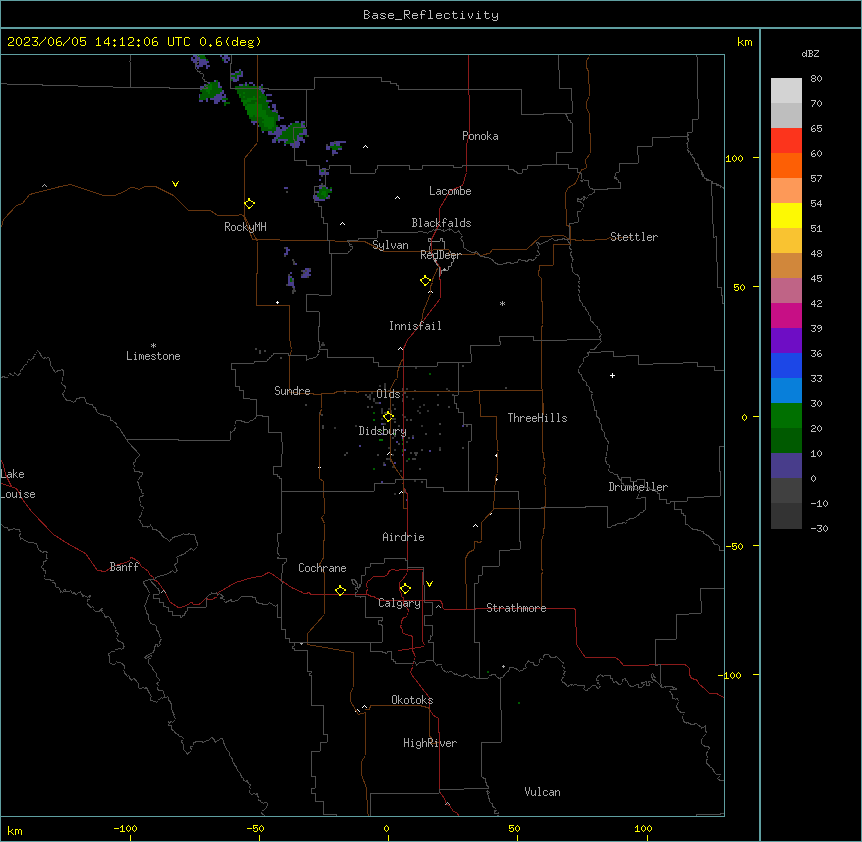
Task: Click the RockyMH label
Action: point(245,227)
